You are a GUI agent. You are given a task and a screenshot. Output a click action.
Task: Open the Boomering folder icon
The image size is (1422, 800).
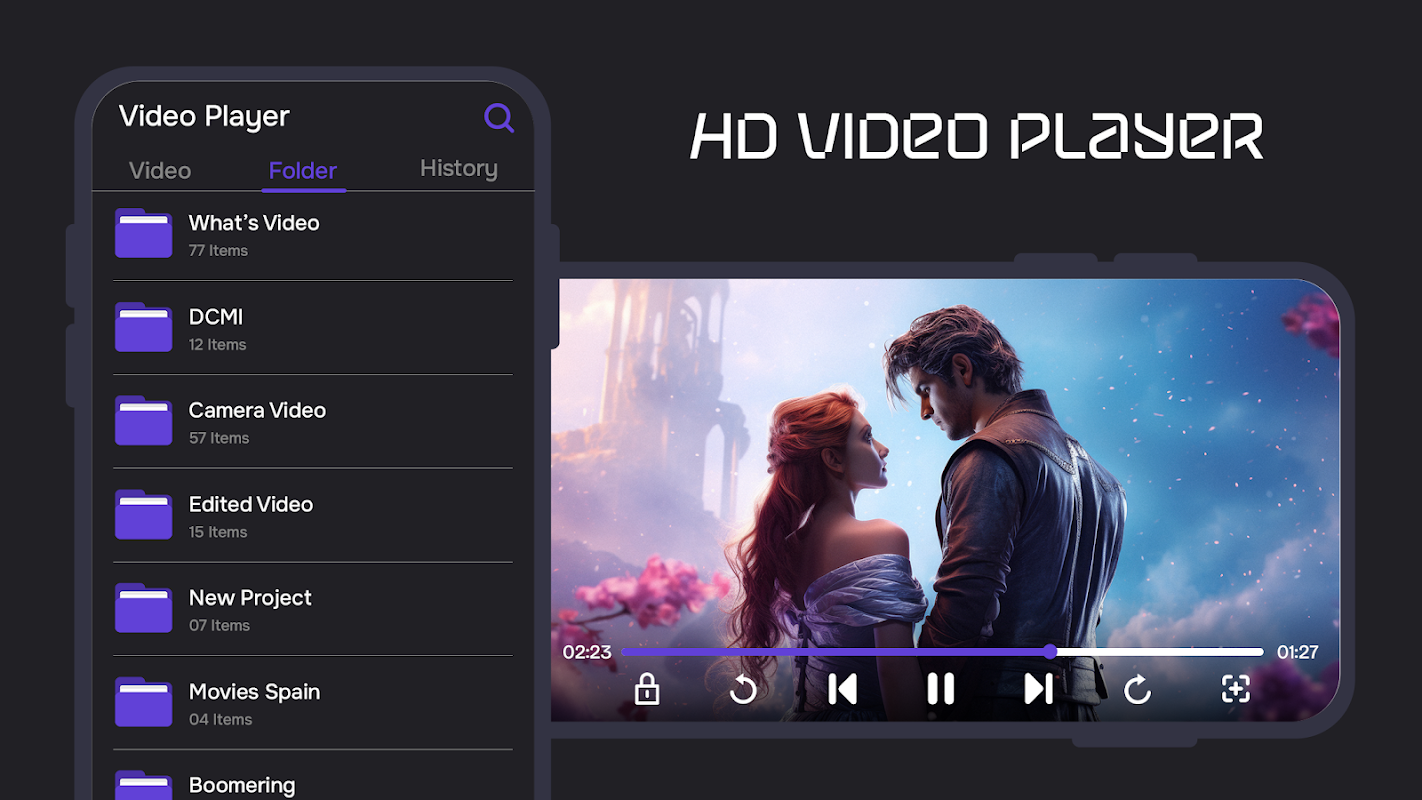[144, 785]
